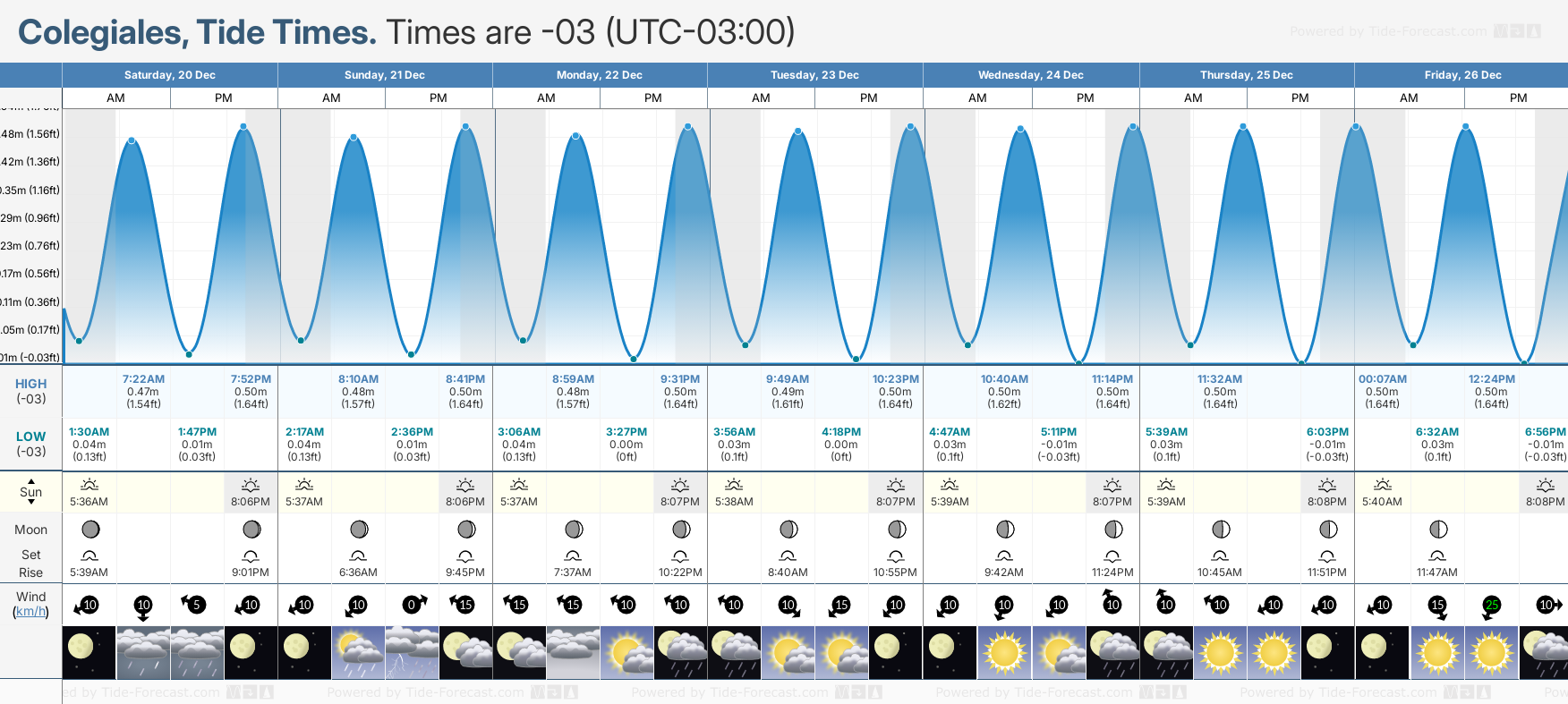Click the moonset icon above 6:36AM
Viewport: 1568px width, 704px height.
(358, 556)
